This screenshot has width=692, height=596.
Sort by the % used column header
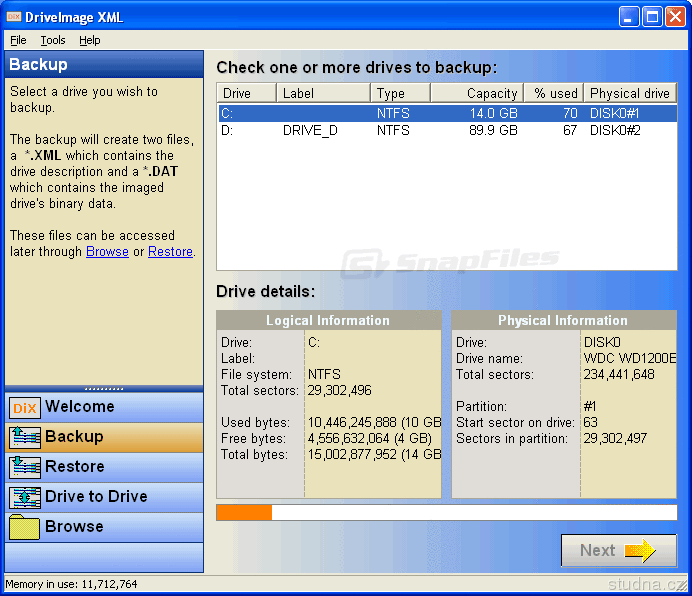pyautogui.click(x=554, y=93)
